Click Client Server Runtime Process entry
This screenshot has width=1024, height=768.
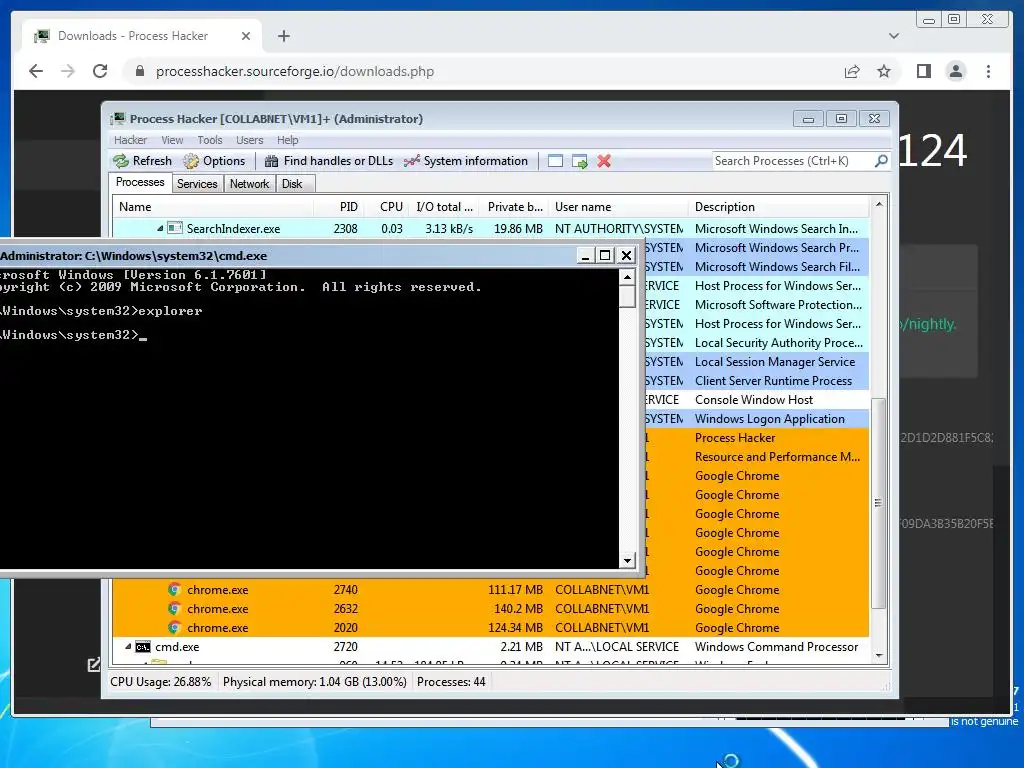pos(773,381)
